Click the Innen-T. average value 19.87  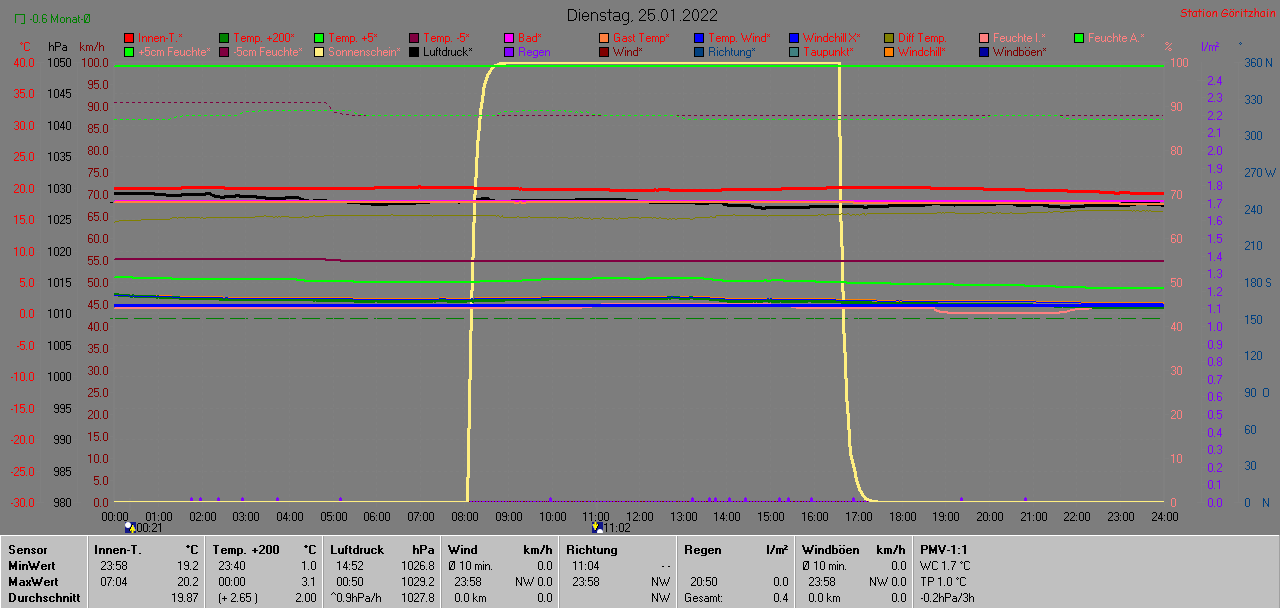point(183,598)
